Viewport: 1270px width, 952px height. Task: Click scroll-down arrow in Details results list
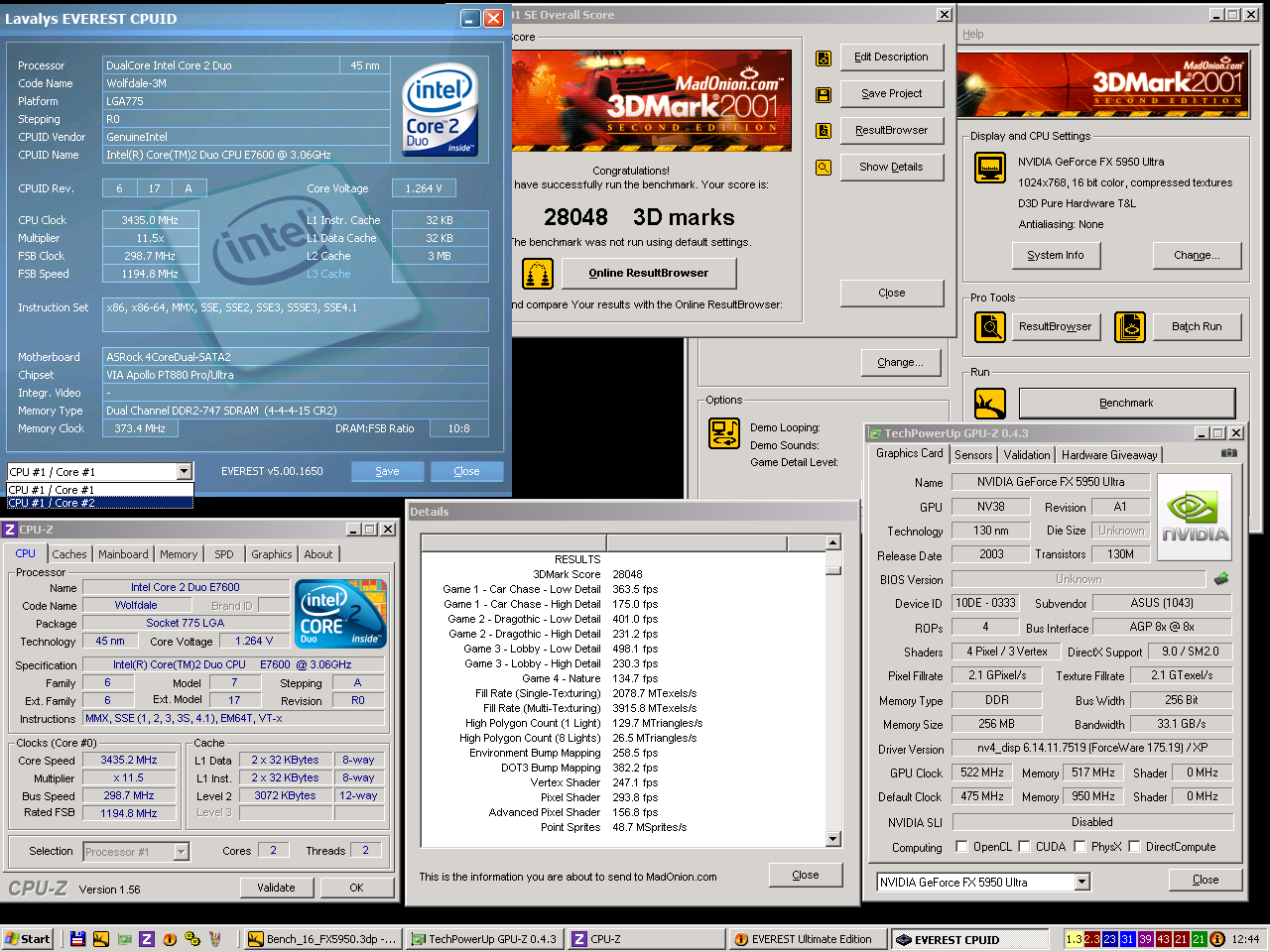833,839
